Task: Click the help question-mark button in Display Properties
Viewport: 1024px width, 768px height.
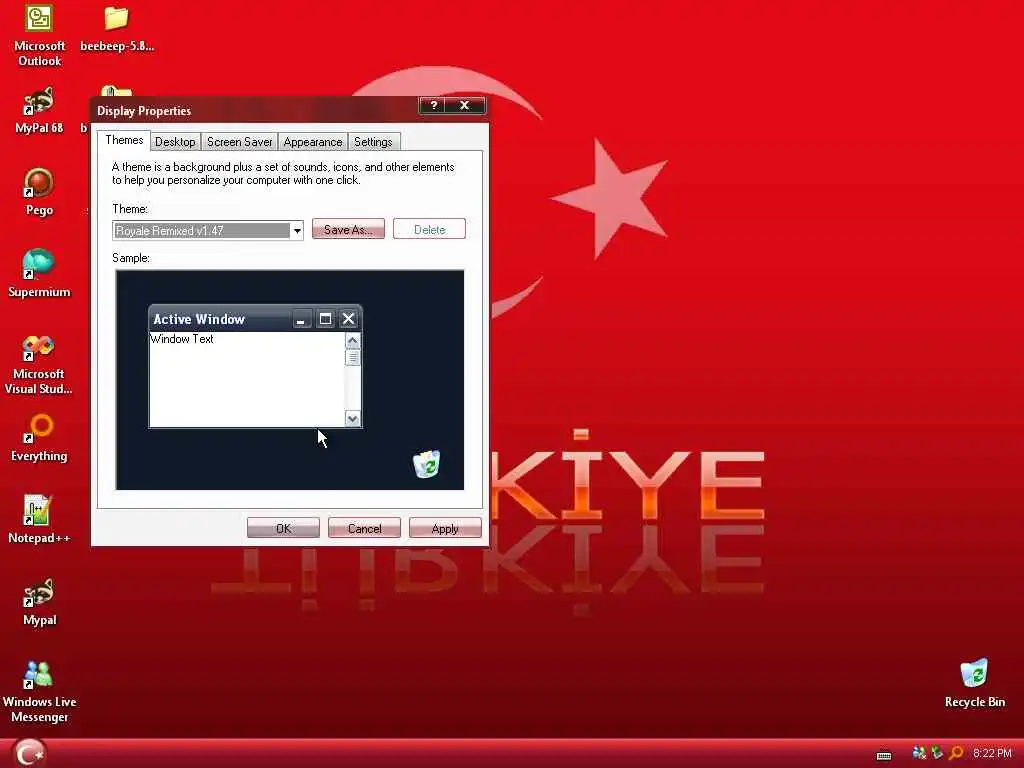Action: coord(434,105)
